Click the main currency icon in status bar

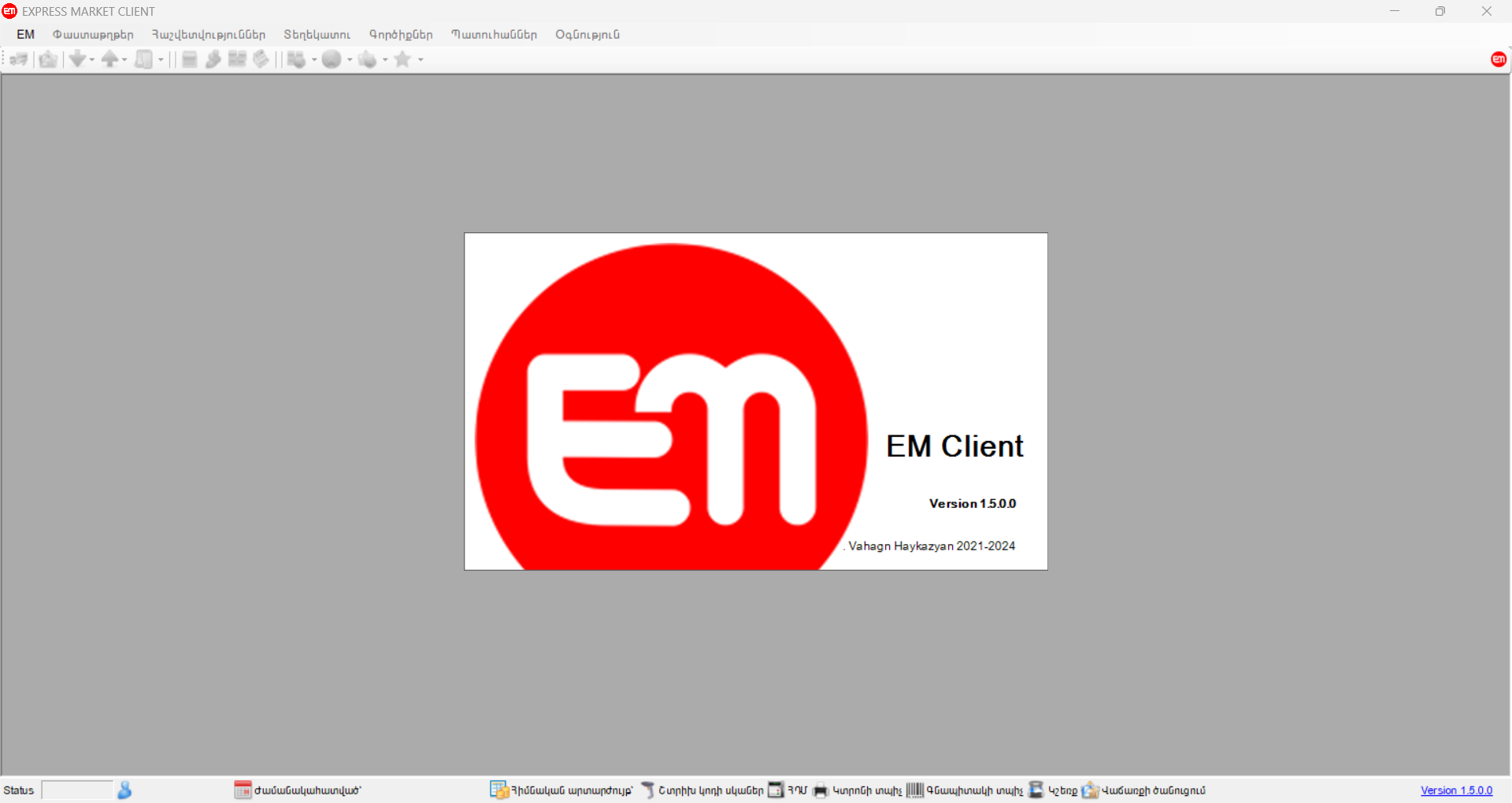(x=499, y=790)
